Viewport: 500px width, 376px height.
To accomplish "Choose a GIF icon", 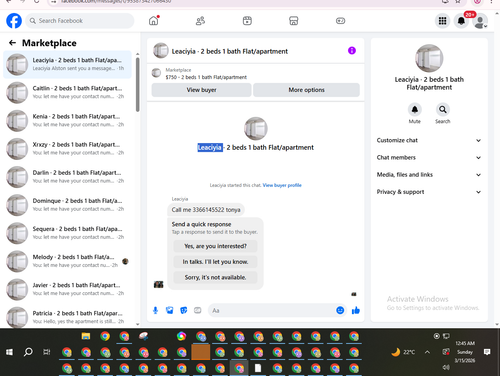I will (198, 310).
